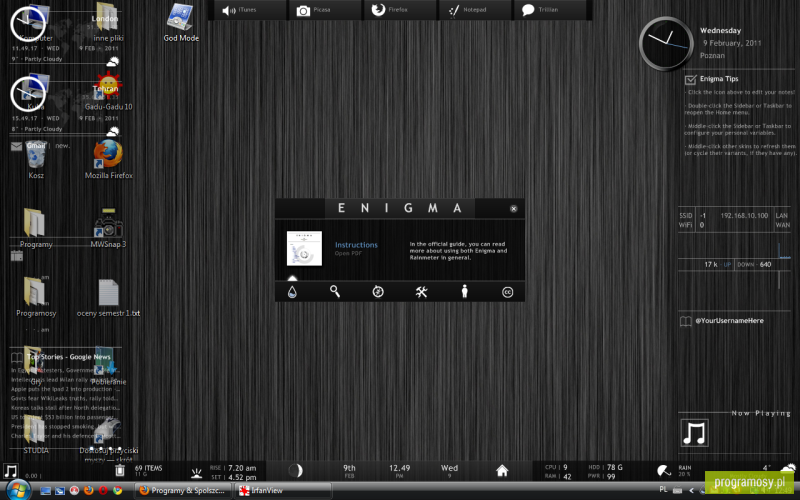Screen dimensions: 800x500
Task: Close the Enigma home panel
Action: point(514,209)
